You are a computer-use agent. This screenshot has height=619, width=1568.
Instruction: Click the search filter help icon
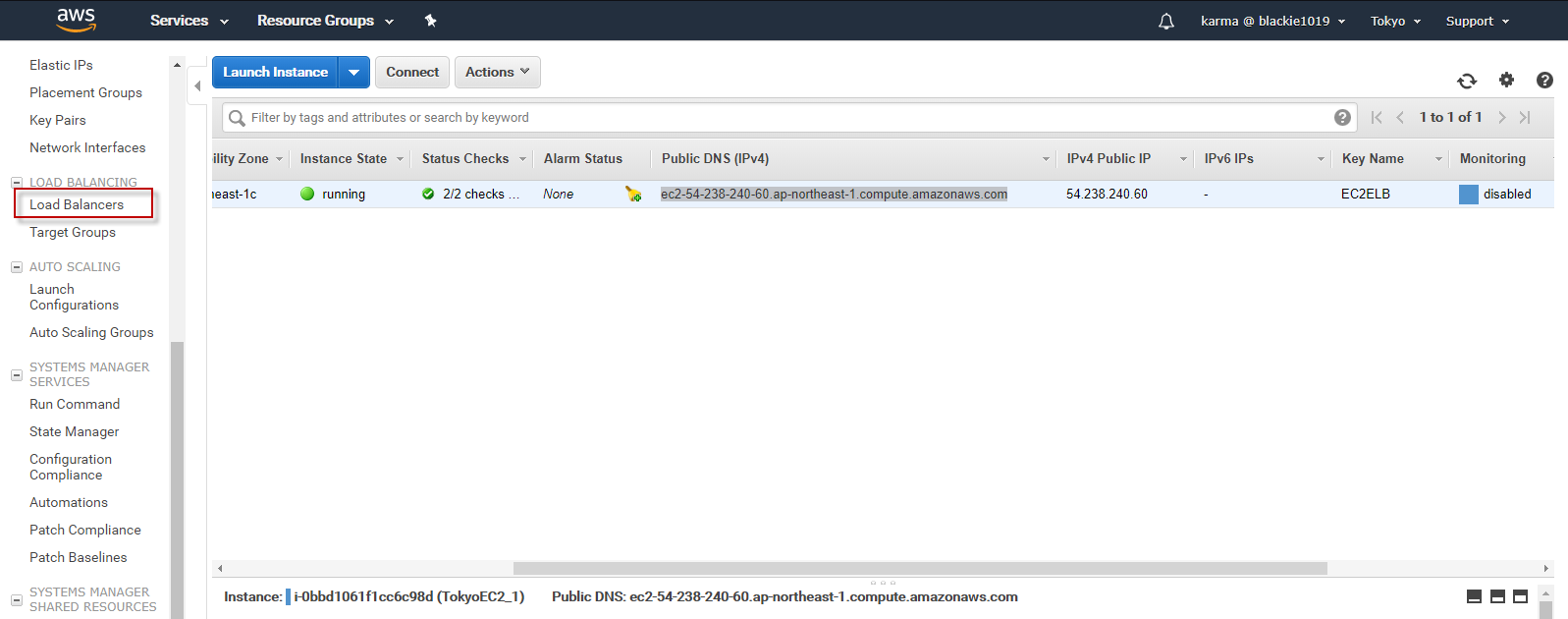pyautogui.click(x=1342, y=118)
